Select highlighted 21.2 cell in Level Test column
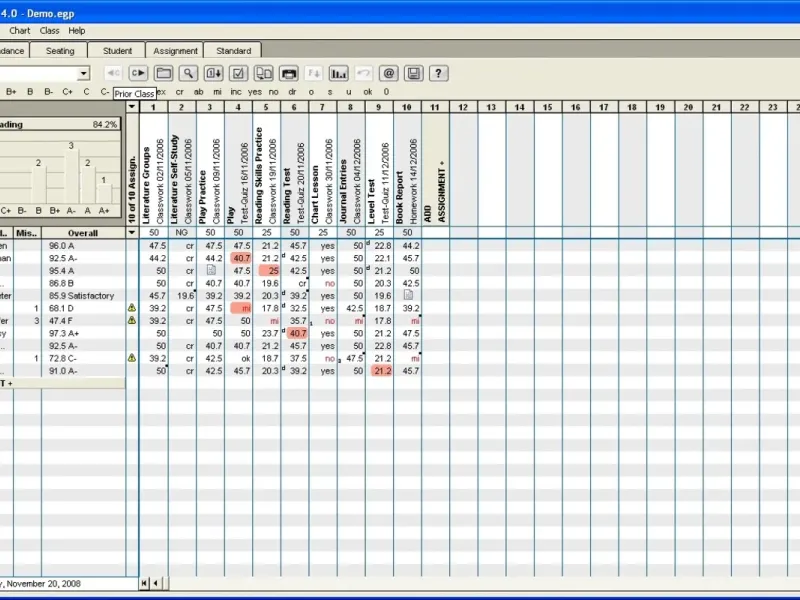This screenshot has width=800, height=600. pos(382,371)
